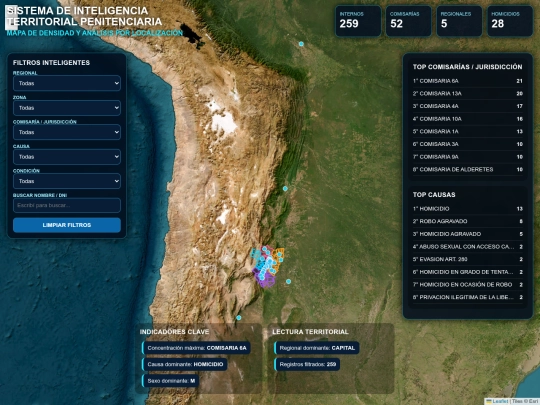Click the Comisaria 4A ranking row
This screenshot has width=540, height=405.
pyautogui.click(x=467, y=106)
